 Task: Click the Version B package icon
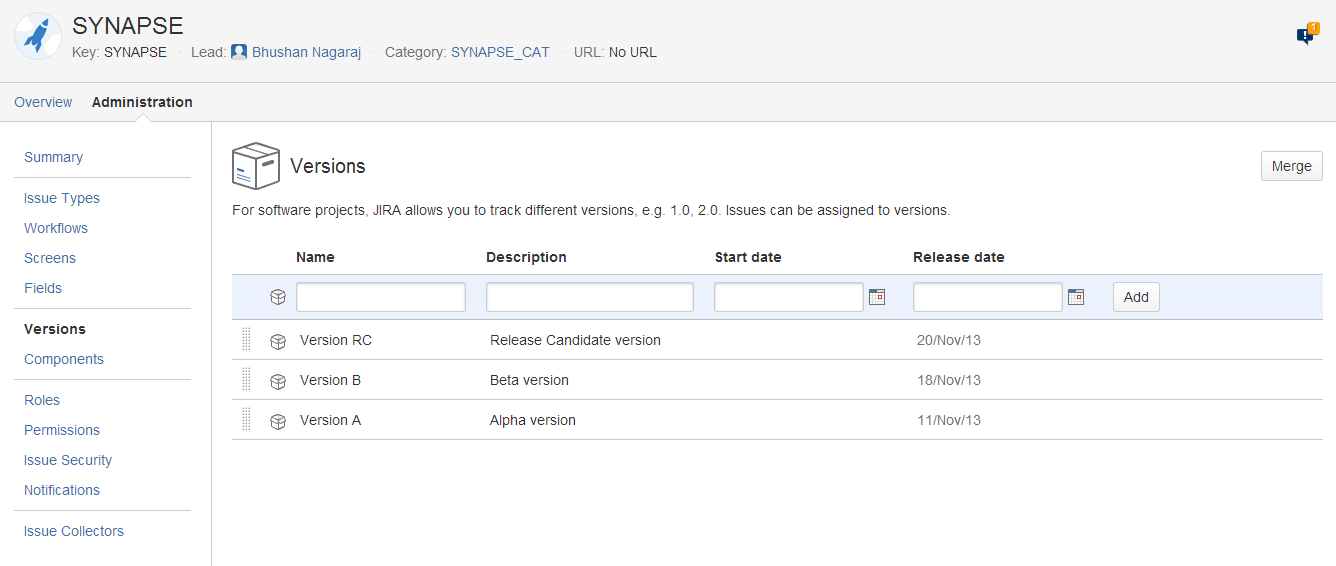click(278, 381)
